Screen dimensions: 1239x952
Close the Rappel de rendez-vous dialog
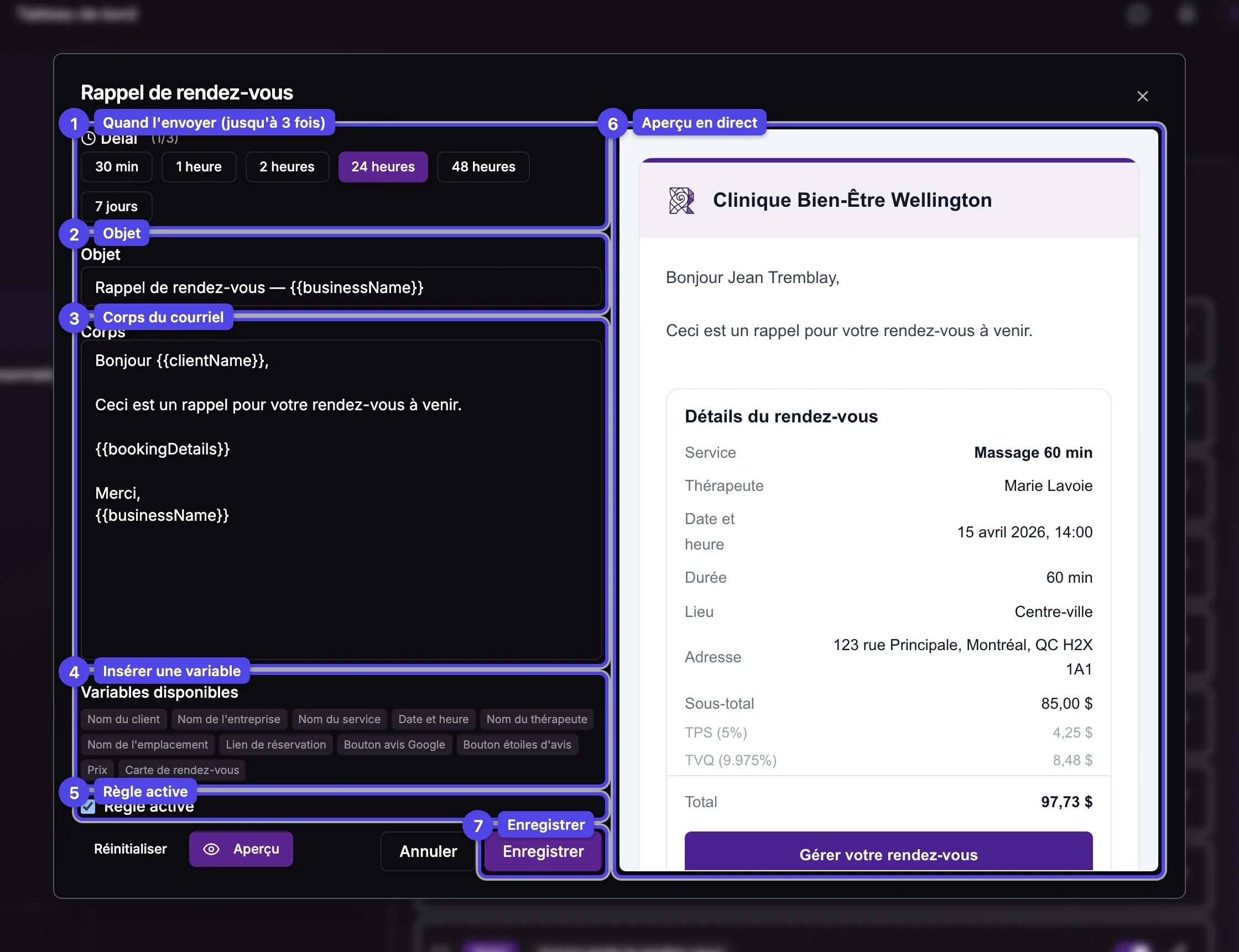click(1142, 96)
